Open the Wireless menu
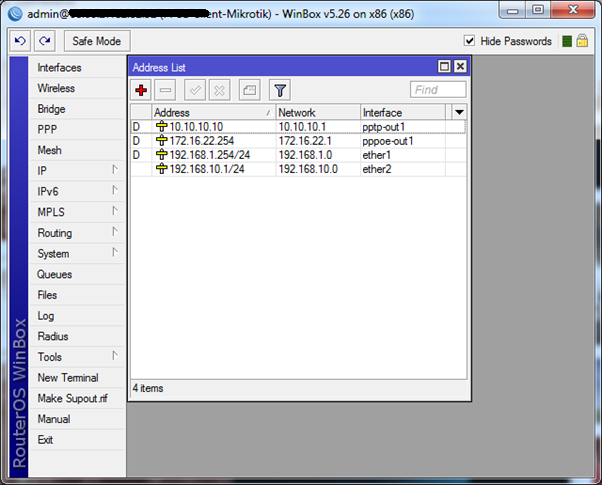Image resolution: width=602 pixels, height=485 pixels. click(x=77, y=88)
